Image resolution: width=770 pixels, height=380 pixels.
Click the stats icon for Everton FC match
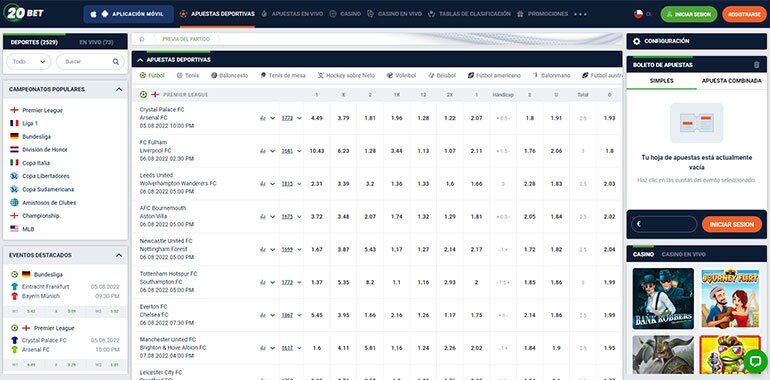pyautogui.click(x=263, y=315)
